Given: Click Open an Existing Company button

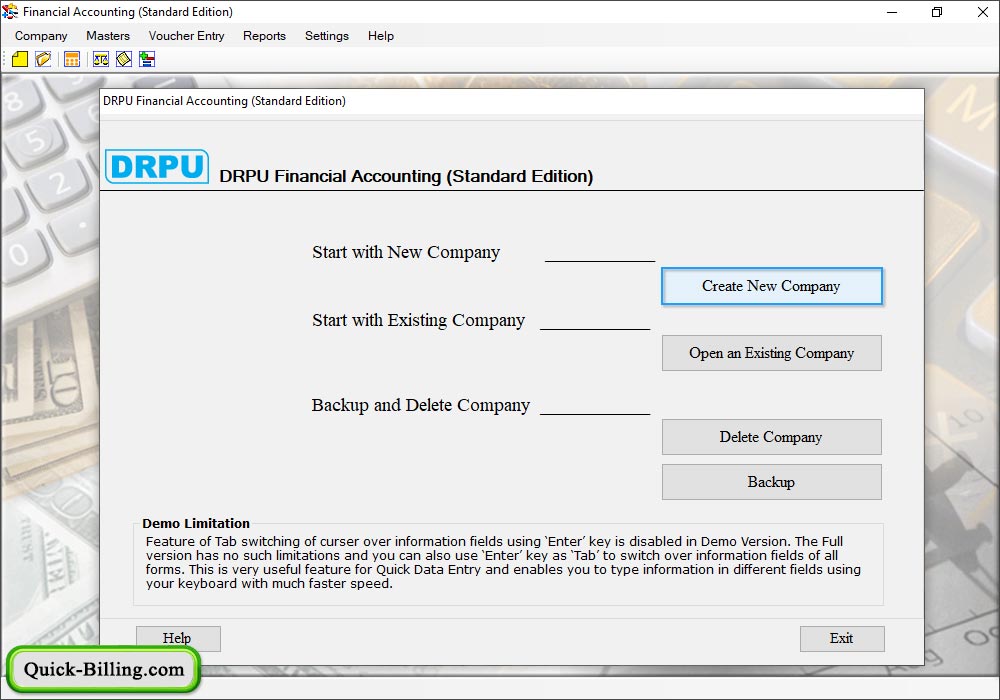Looking at the screenshot, I should (772, 353).
